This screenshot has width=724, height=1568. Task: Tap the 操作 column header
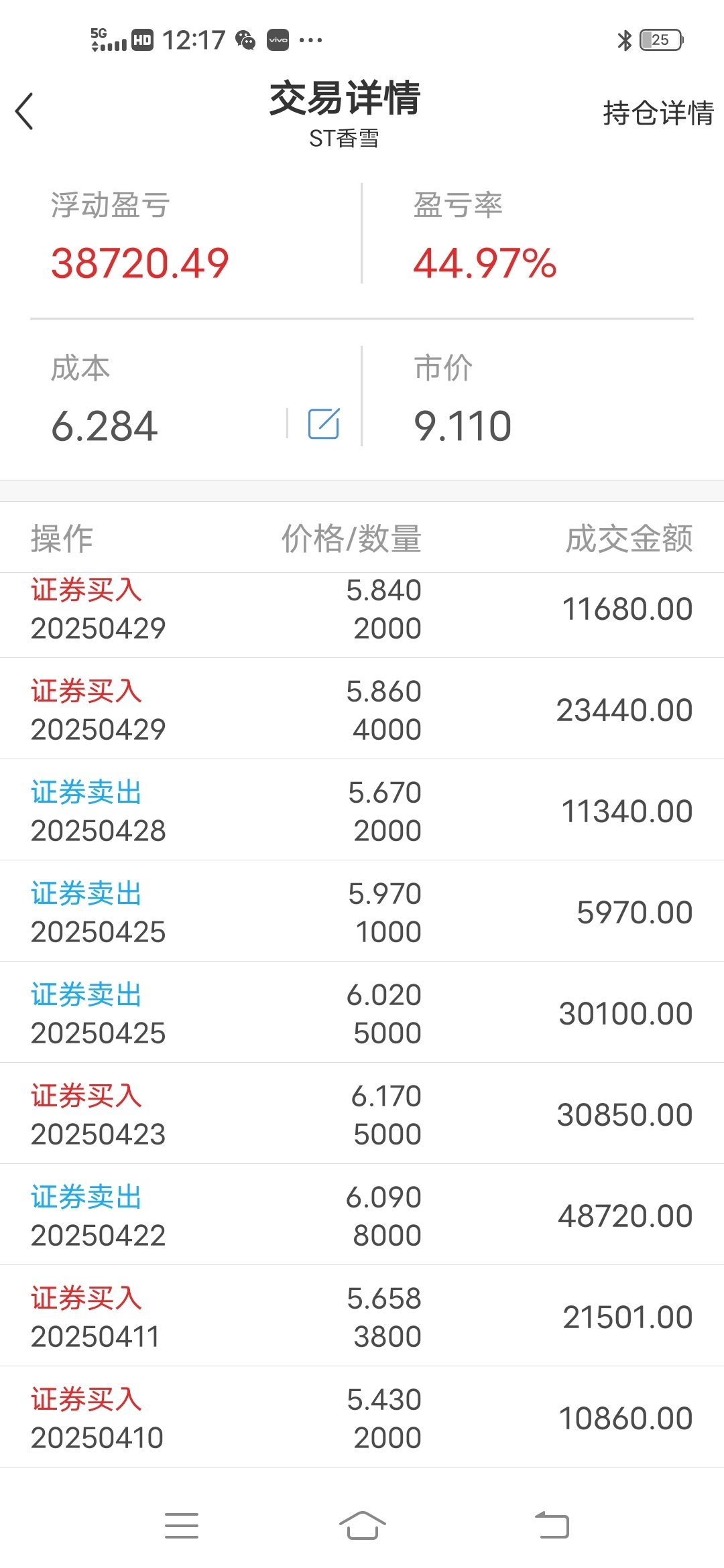(62, 539)
